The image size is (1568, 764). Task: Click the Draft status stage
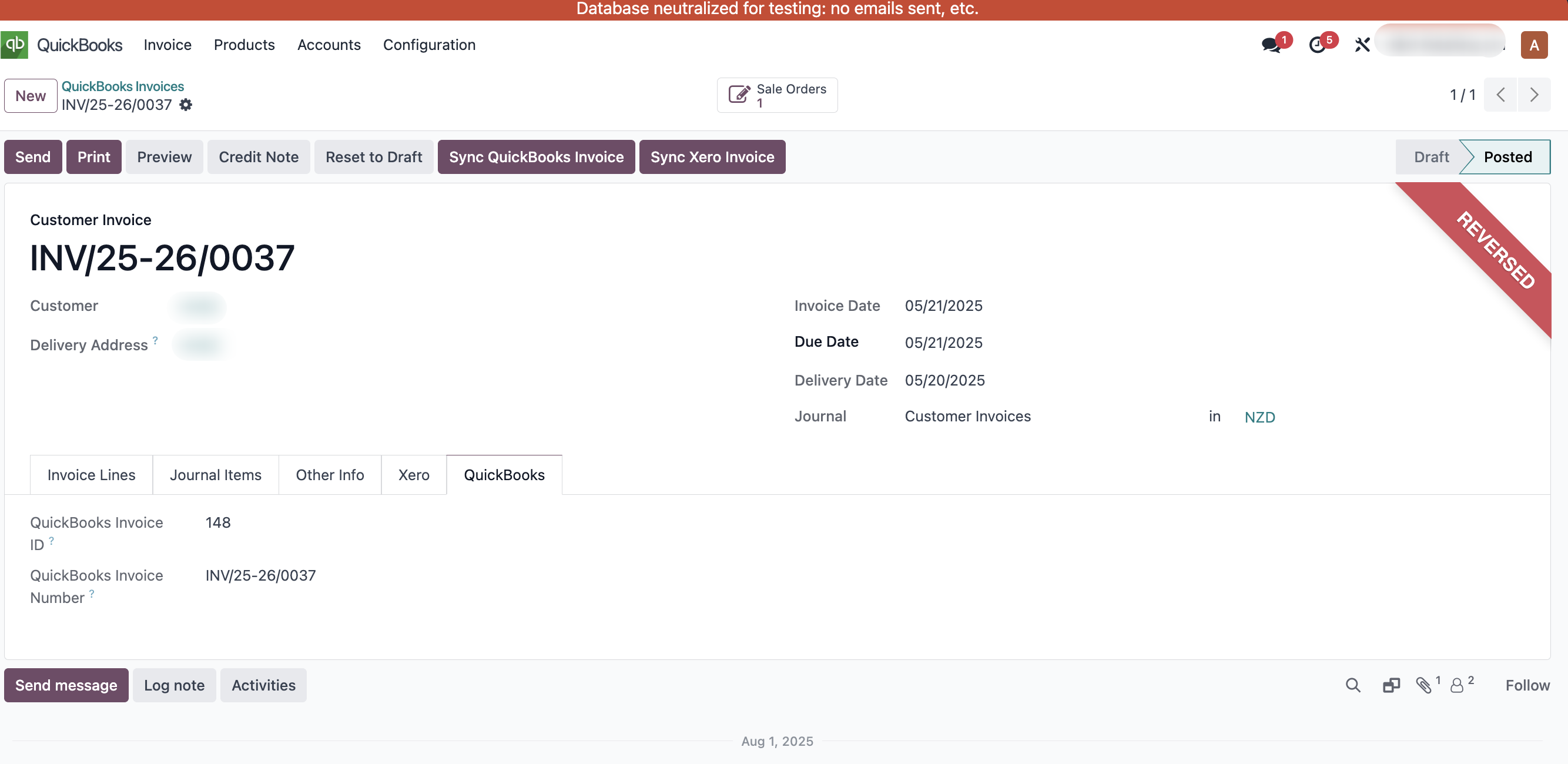pyautogui.click(x=1431, y=157)
